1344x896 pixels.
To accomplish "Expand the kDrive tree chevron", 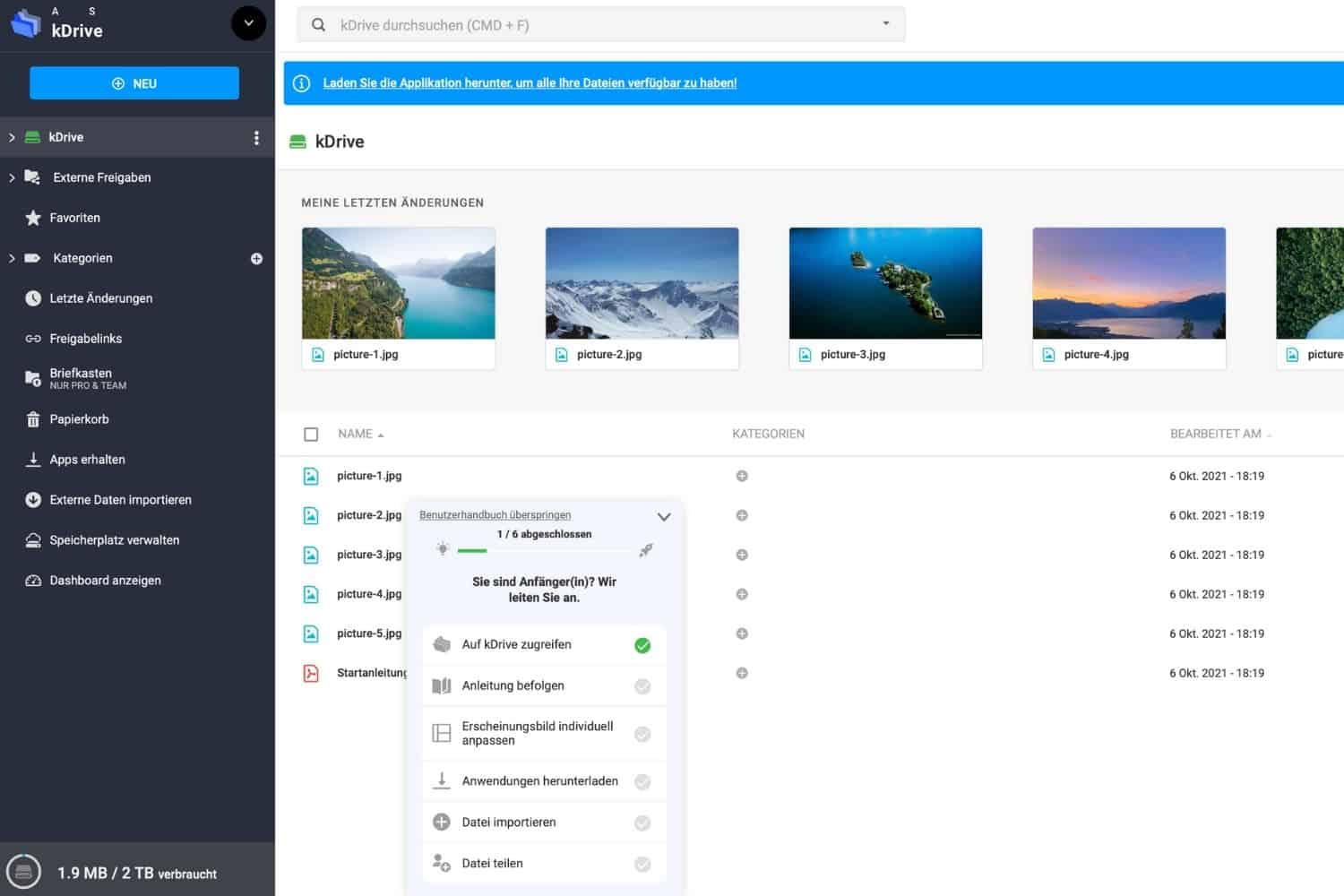I will point(12,137).
